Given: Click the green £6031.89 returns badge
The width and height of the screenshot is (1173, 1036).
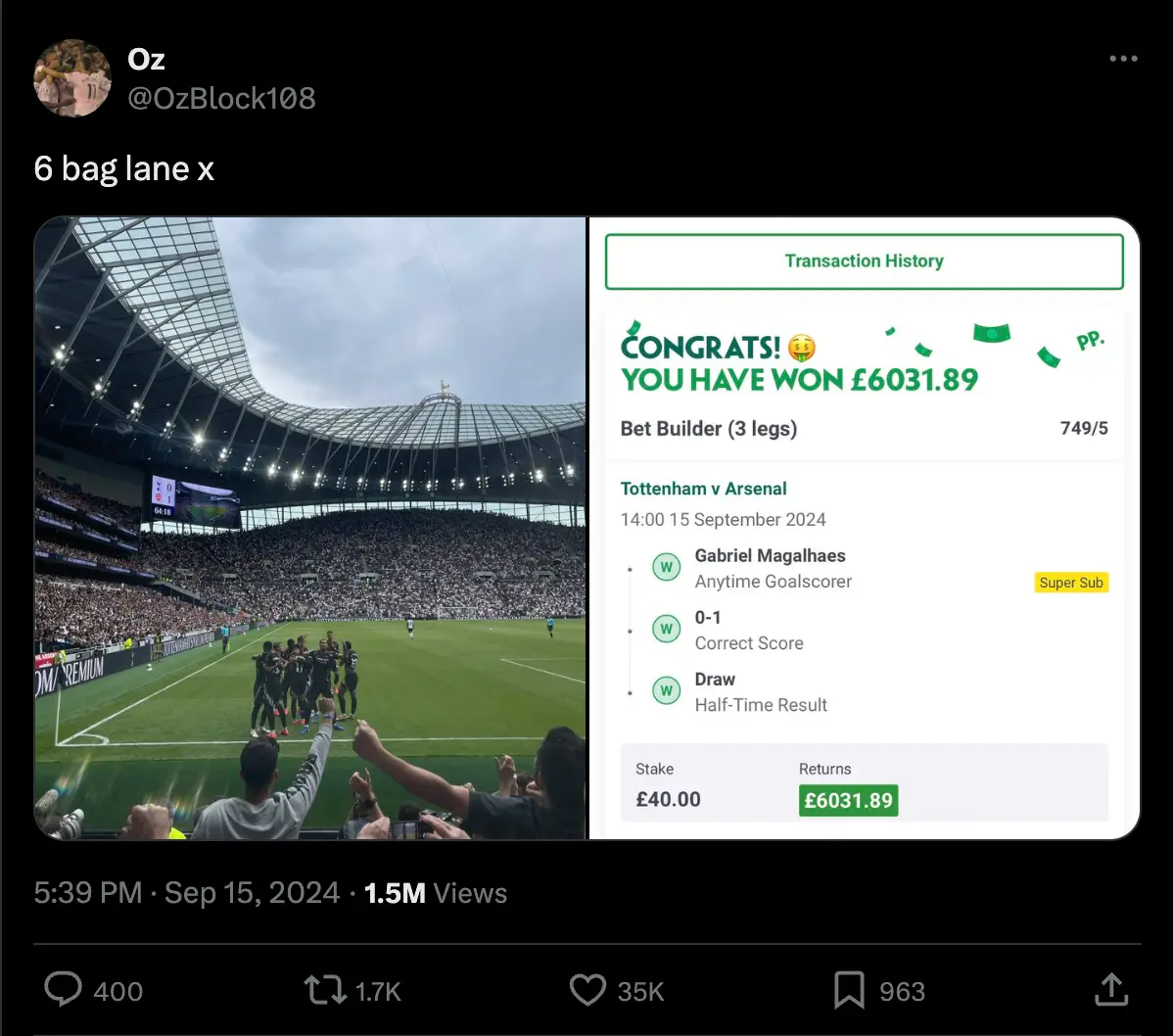Looking at the screenshot, I should 848,800.
